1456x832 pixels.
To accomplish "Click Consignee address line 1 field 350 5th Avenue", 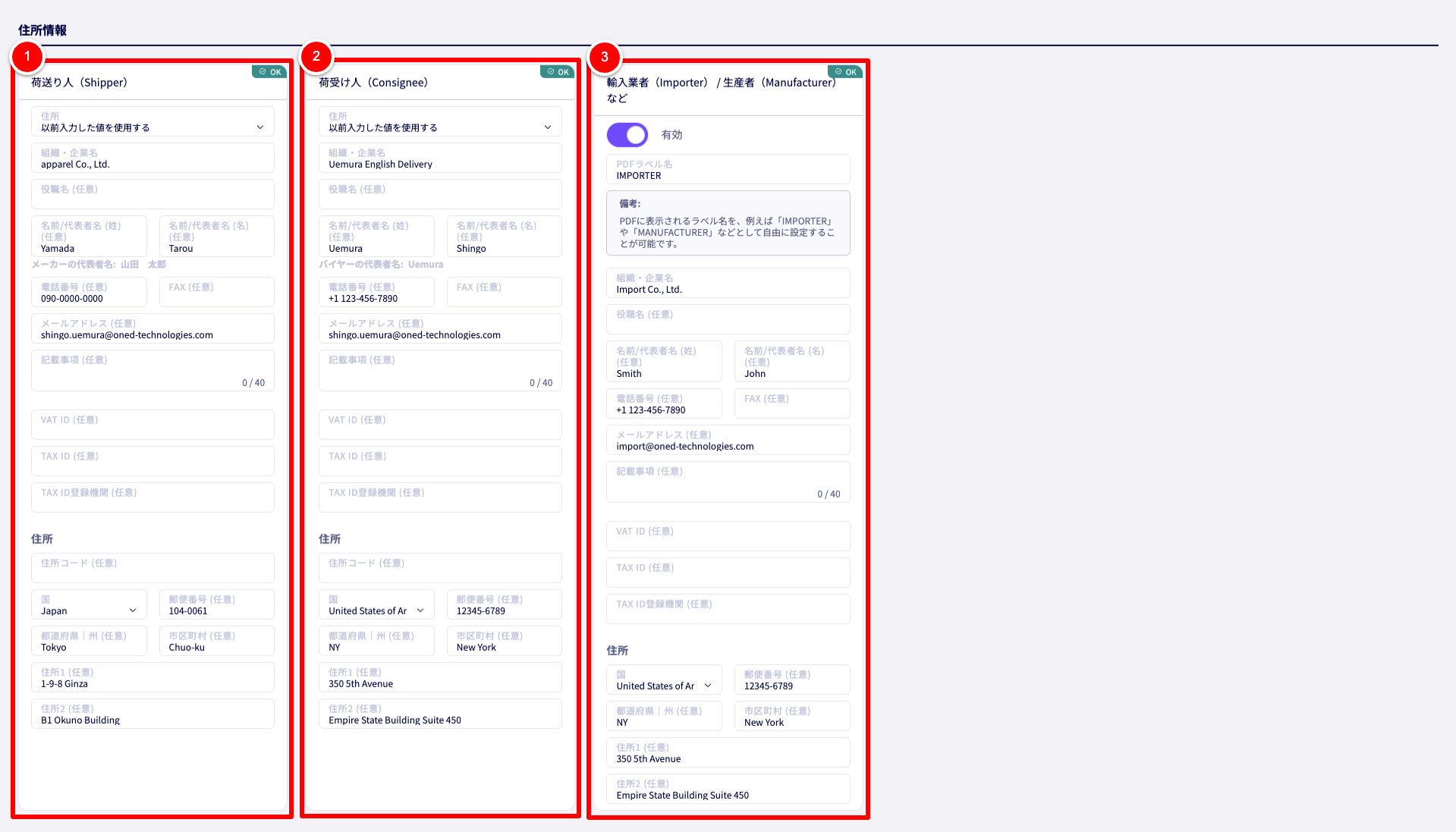I will pyautogui.click(x=440, y=678).
